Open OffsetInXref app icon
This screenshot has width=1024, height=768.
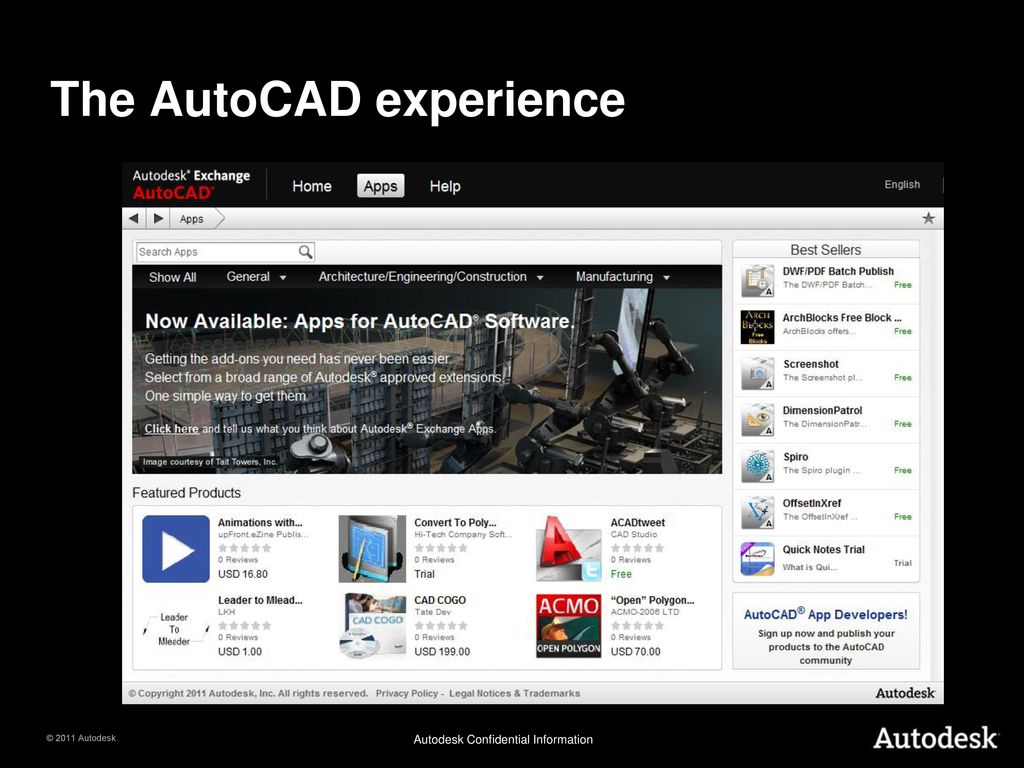(758, 513)
